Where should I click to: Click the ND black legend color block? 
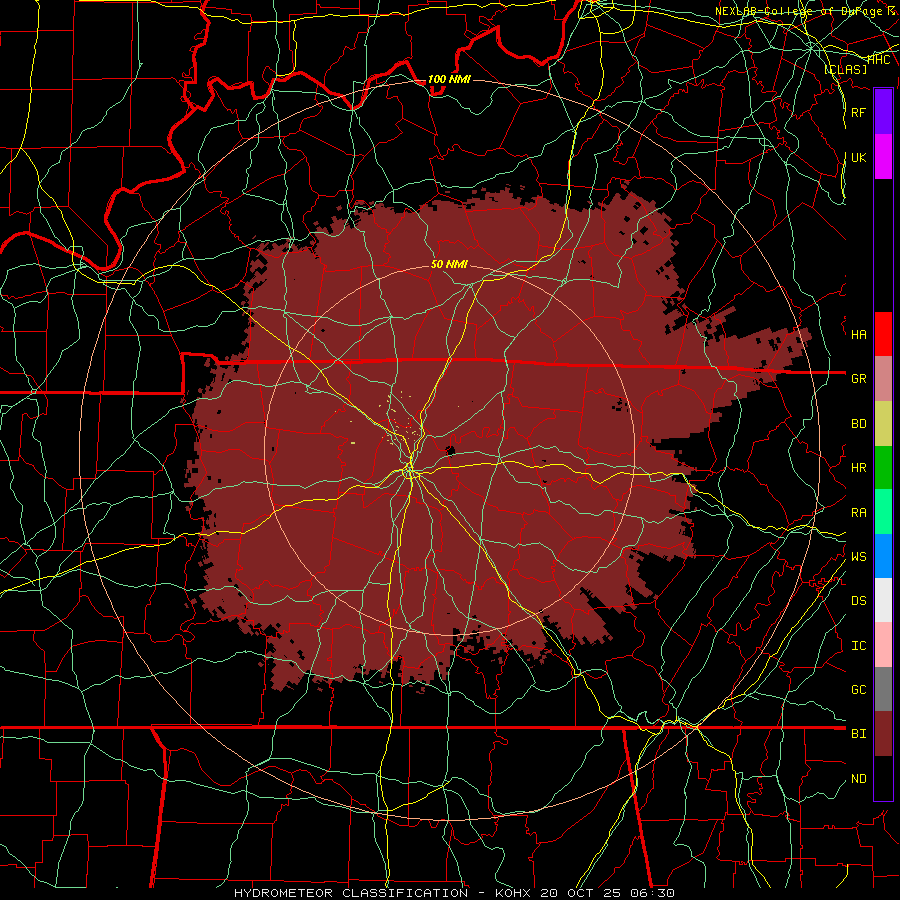pyautogui.click(x=883, y=778)
